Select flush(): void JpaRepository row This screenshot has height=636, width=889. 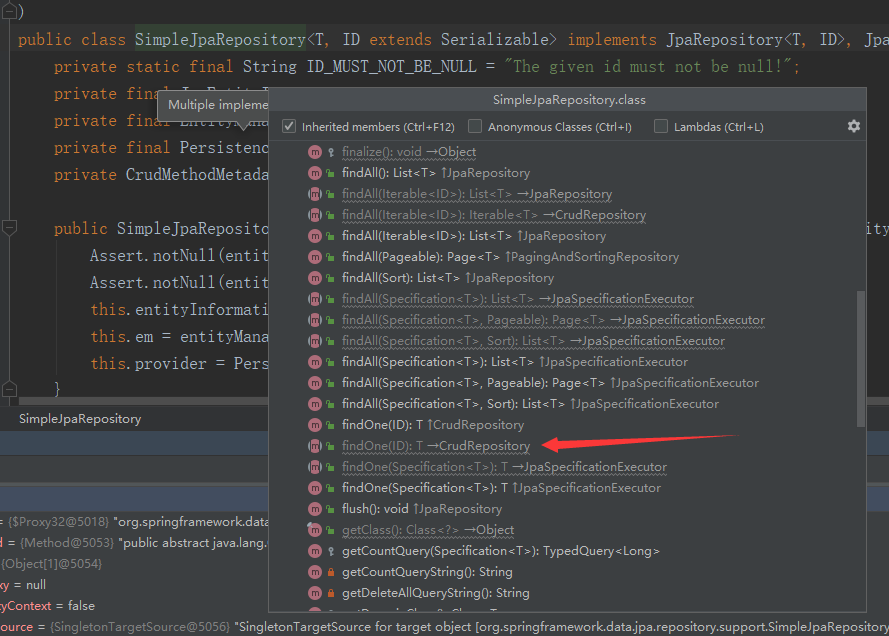click(567, 508)
